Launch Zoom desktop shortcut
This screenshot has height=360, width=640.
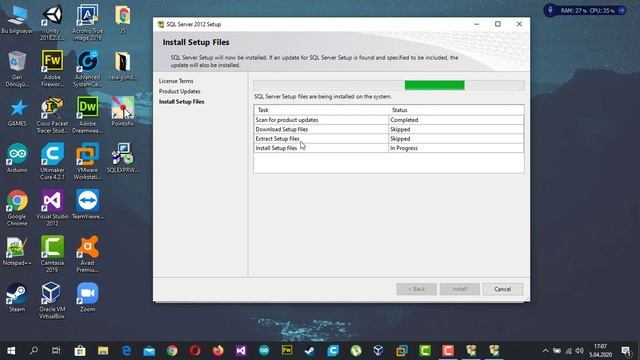[87, 298]
